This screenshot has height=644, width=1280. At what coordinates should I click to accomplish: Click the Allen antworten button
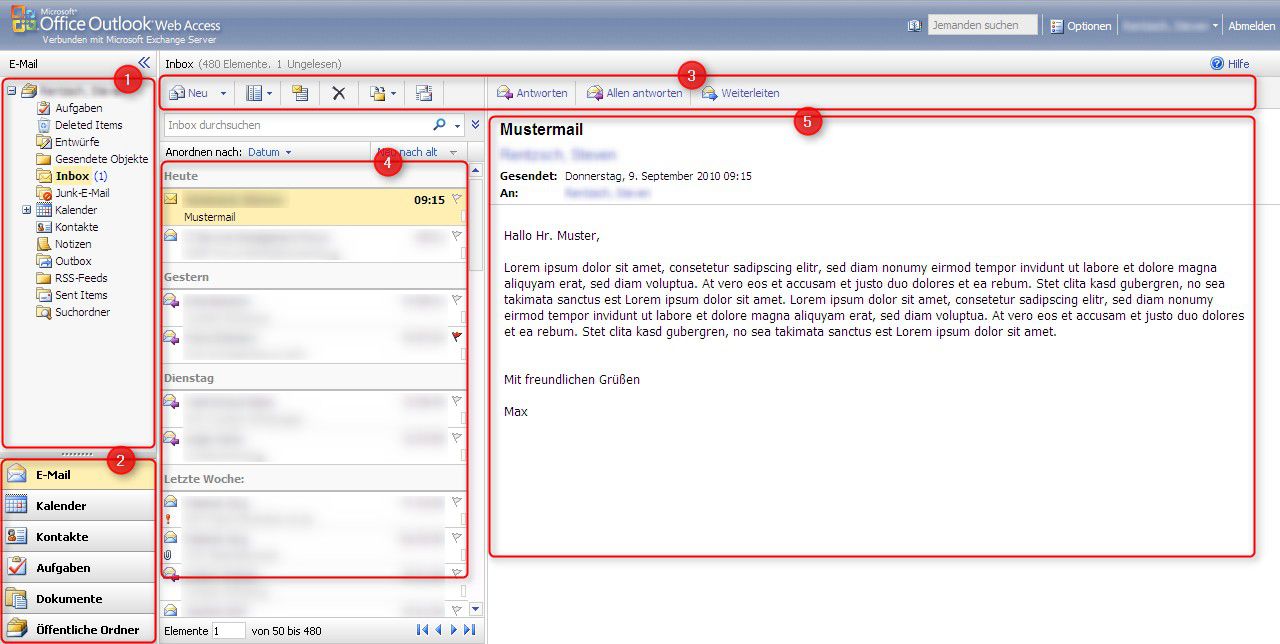[635, 92]
